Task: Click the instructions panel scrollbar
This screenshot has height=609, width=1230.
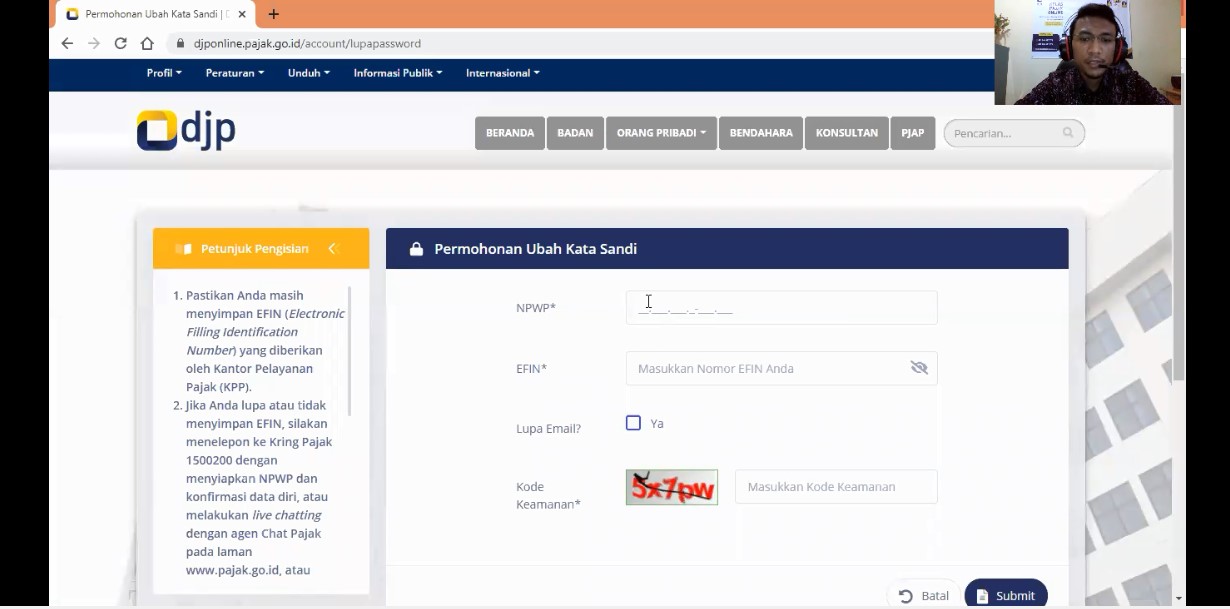Action: (x=349, y=350)
